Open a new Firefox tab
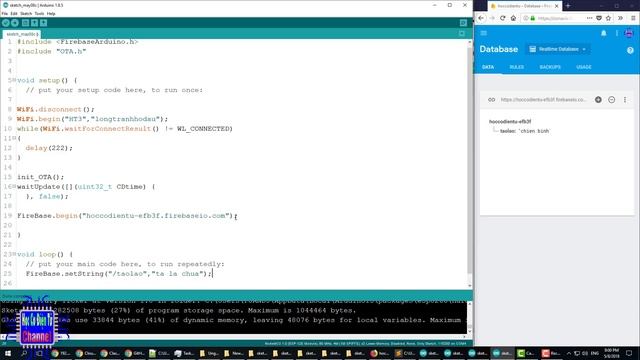 coord(568,6)
